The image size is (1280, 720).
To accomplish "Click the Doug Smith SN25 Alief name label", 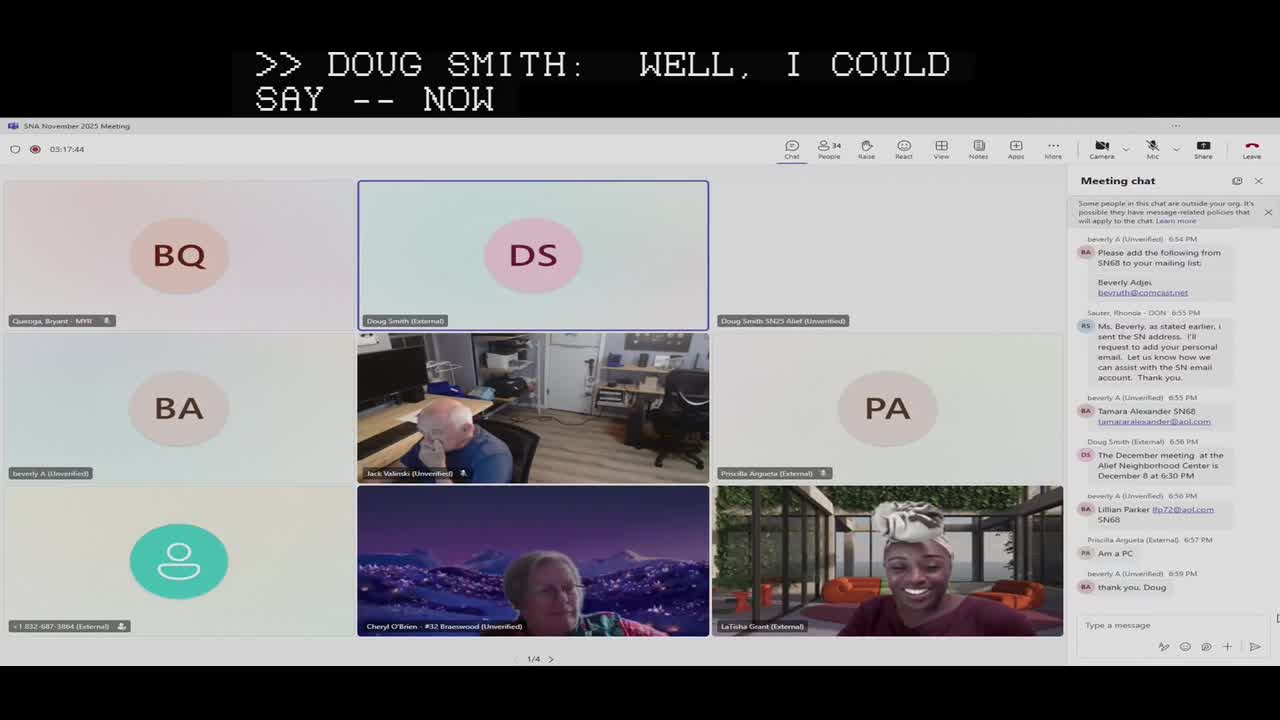I will coord(783,321).
